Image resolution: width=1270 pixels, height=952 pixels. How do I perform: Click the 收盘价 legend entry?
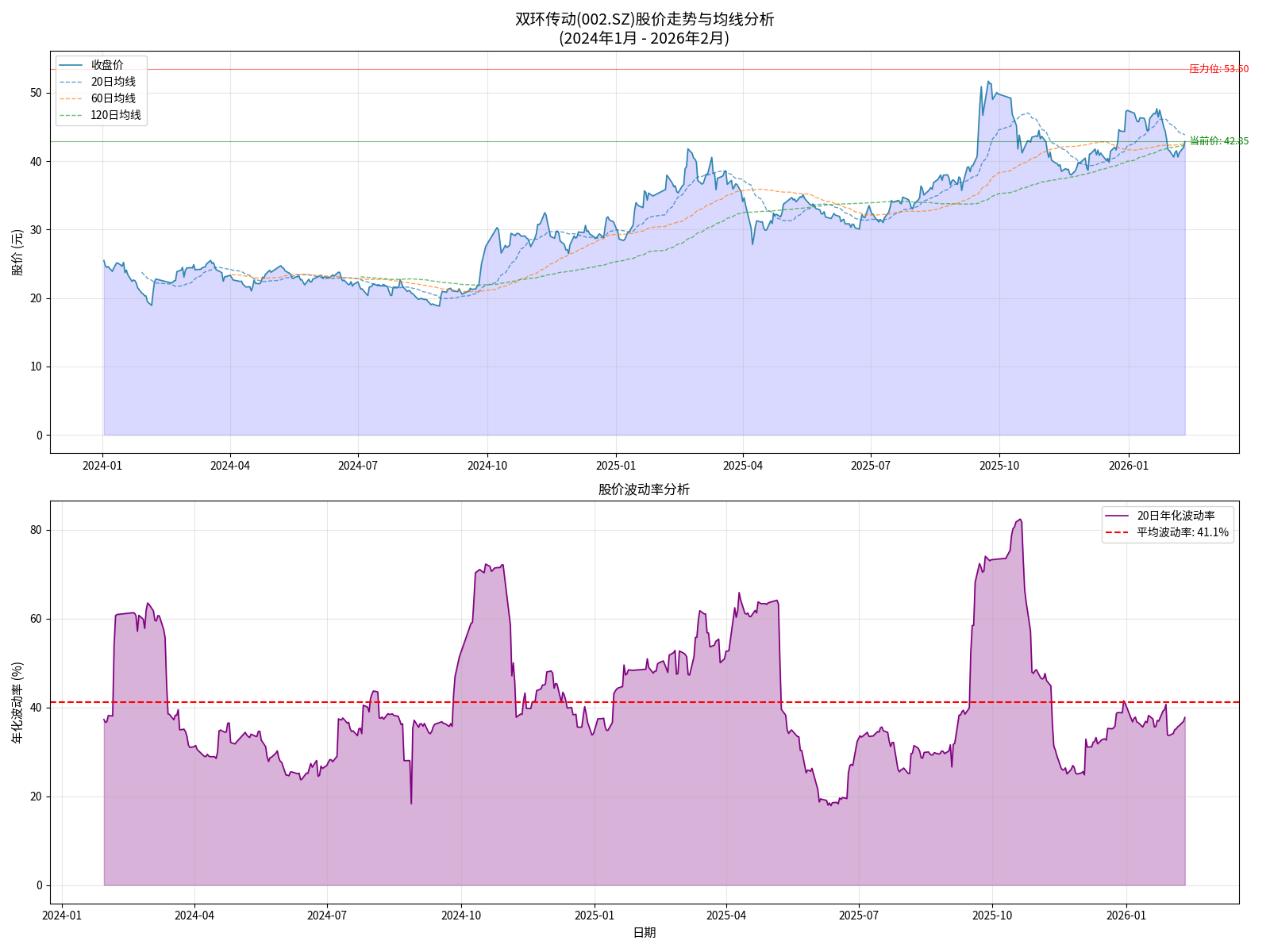[106, 65]
